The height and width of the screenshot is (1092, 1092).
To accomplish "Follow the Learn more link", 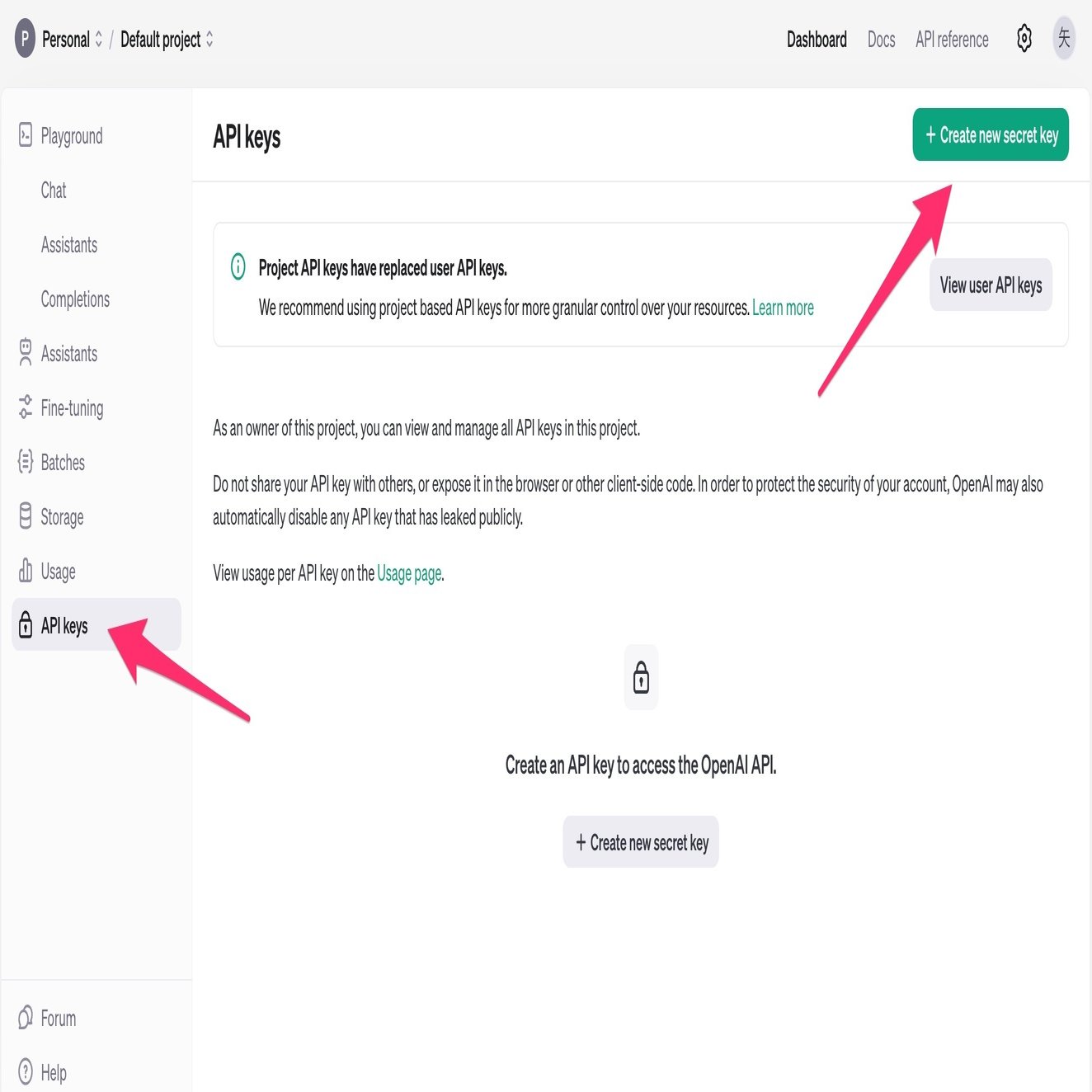I will pos(783,308).
